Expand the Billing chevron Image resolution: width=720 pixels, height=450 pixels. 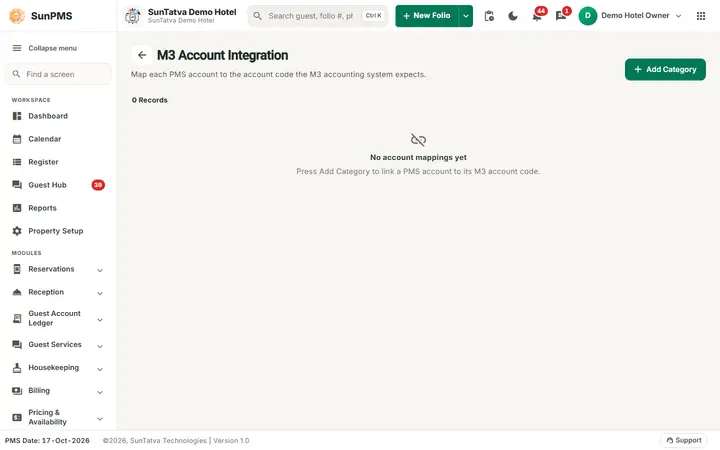click(100, 392)
